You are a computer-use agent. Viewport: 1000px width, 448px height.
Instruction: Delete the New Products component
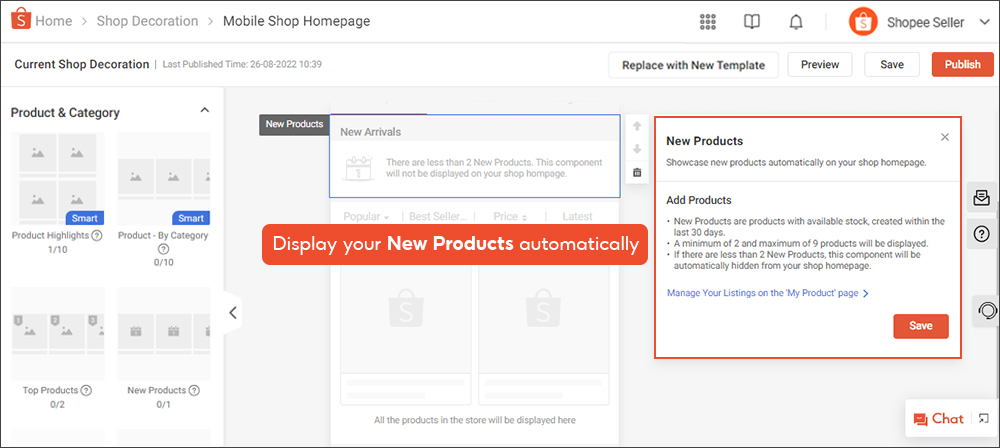(637, 172)
